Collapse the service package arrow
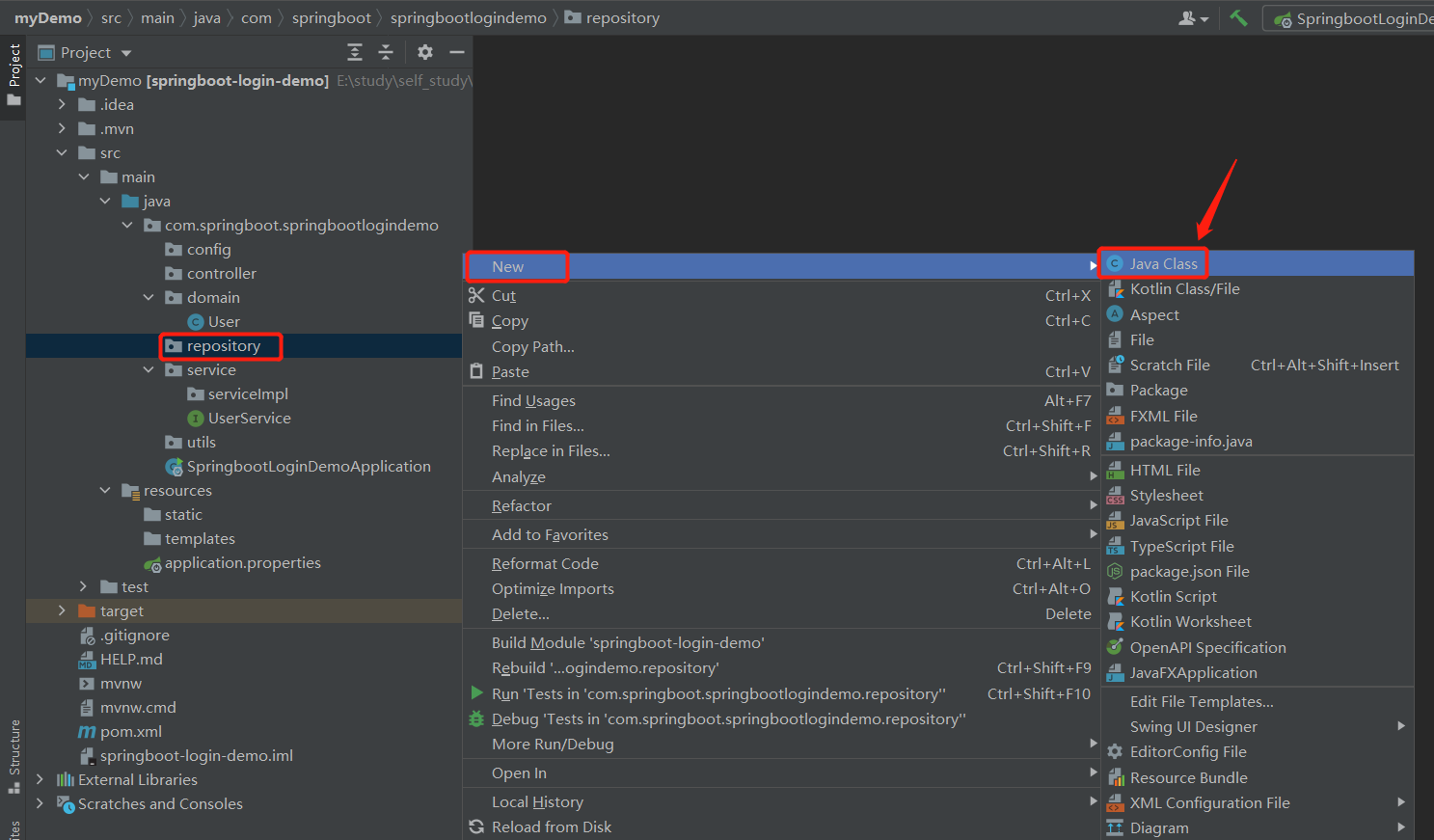This screenshot has height=840, width=1434. [x=149, y=370]
